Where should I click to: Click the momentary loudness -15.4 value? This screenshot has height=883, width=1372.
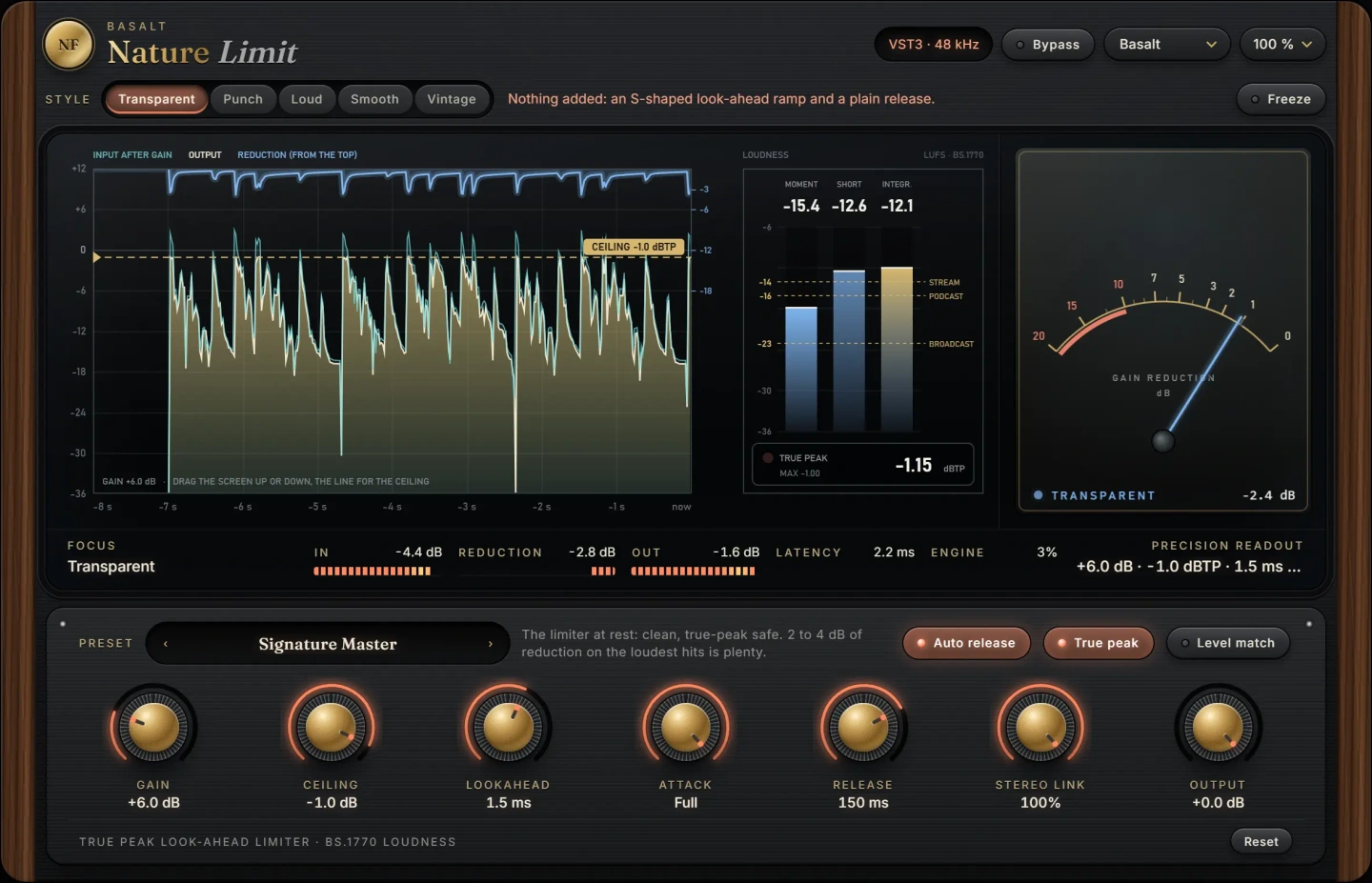(x=801, y=206)
